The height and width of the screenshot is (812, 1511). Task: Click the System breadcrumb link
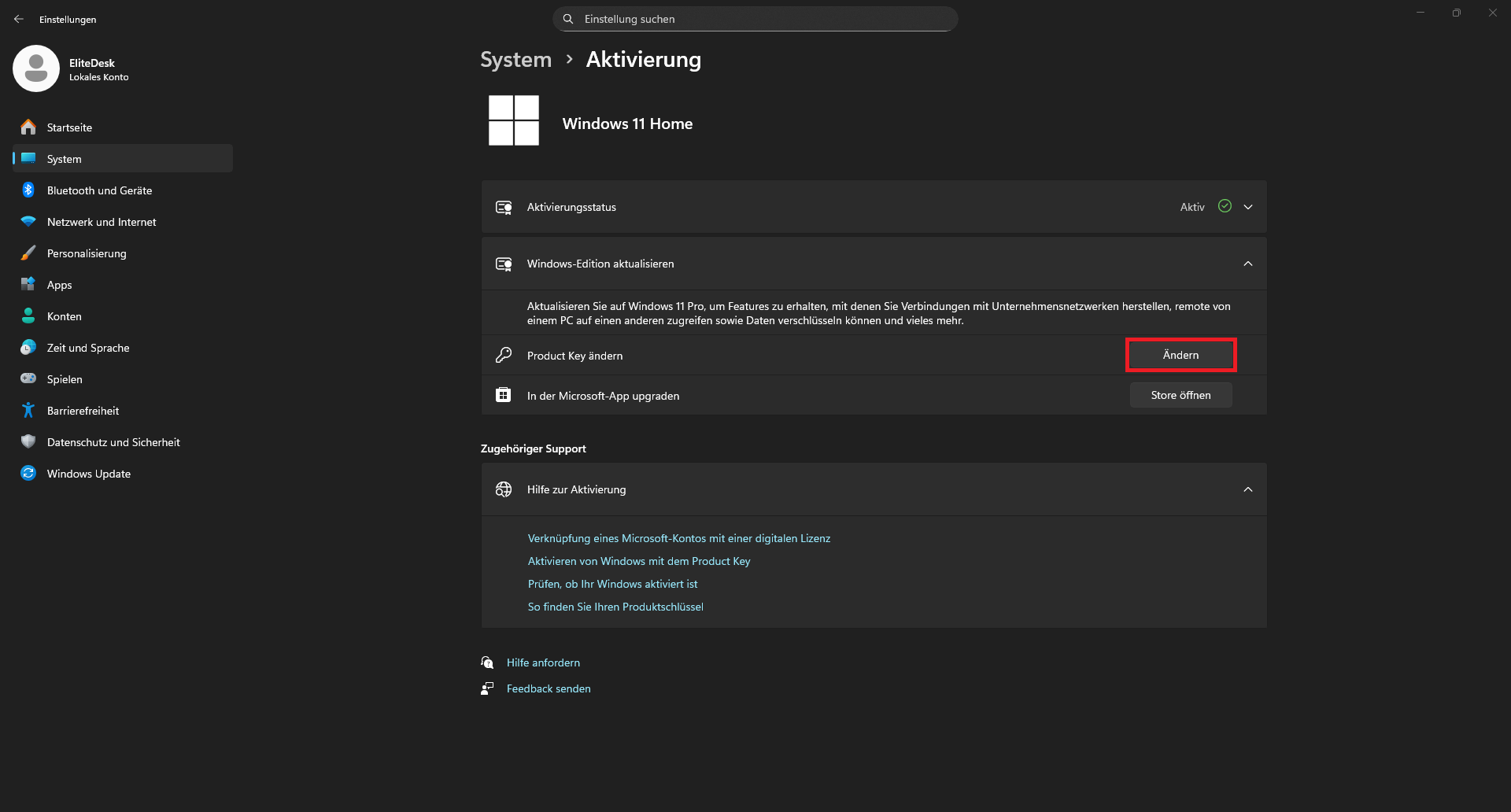click(515, 60)
